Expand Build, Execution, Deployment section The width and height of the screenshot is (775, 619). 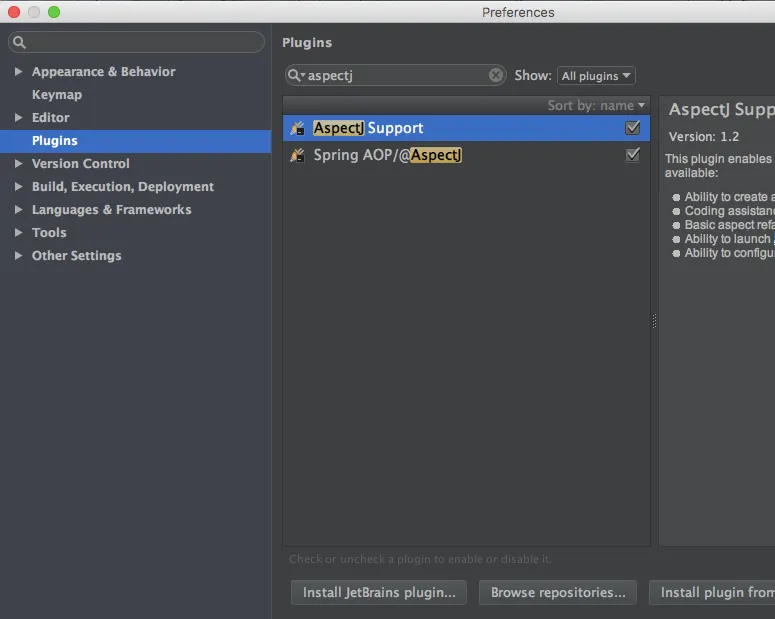[x=18, y=186]
